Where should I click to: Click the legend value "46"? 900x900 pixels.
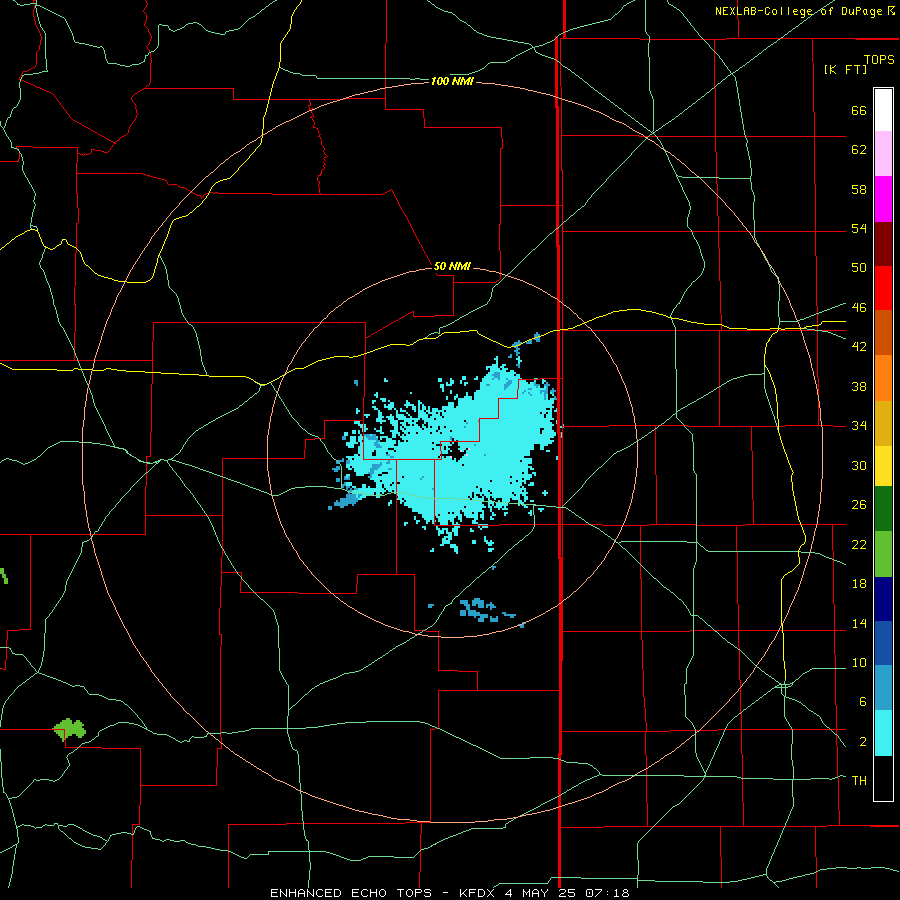tap(859, 307)
